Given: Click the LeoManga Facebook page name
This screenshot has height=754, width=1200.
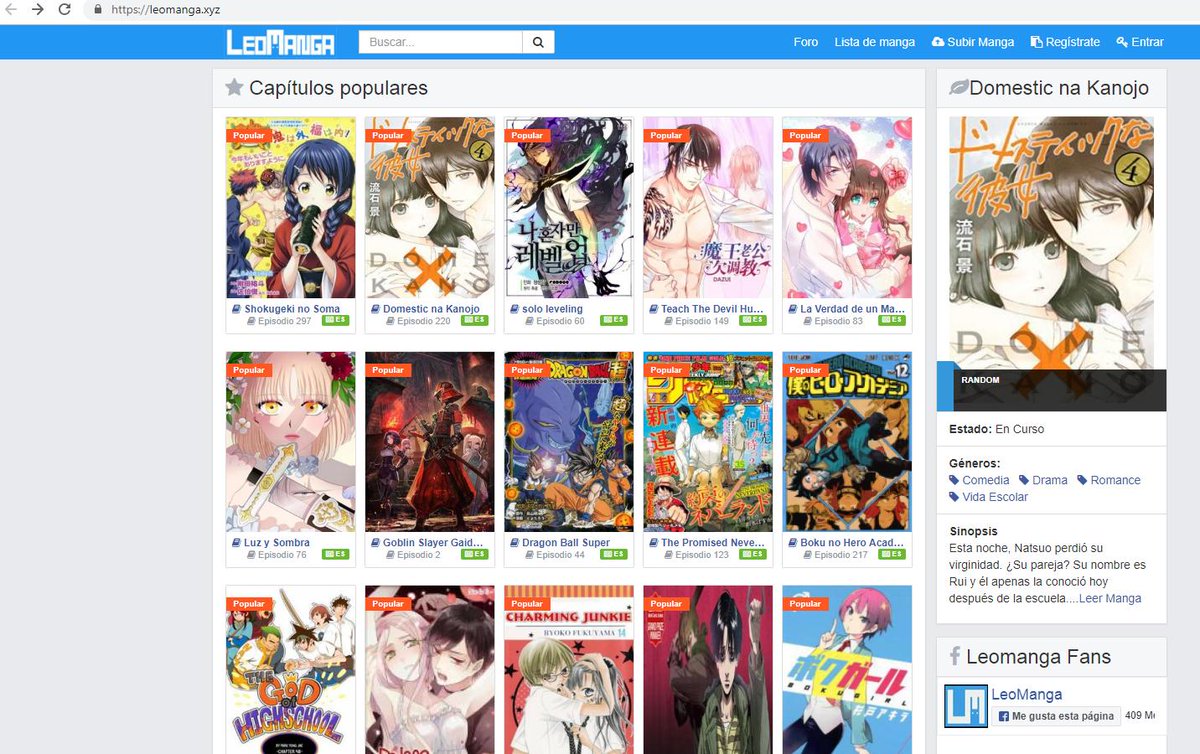Looking at the screenshot, I should click(1026, 695).
